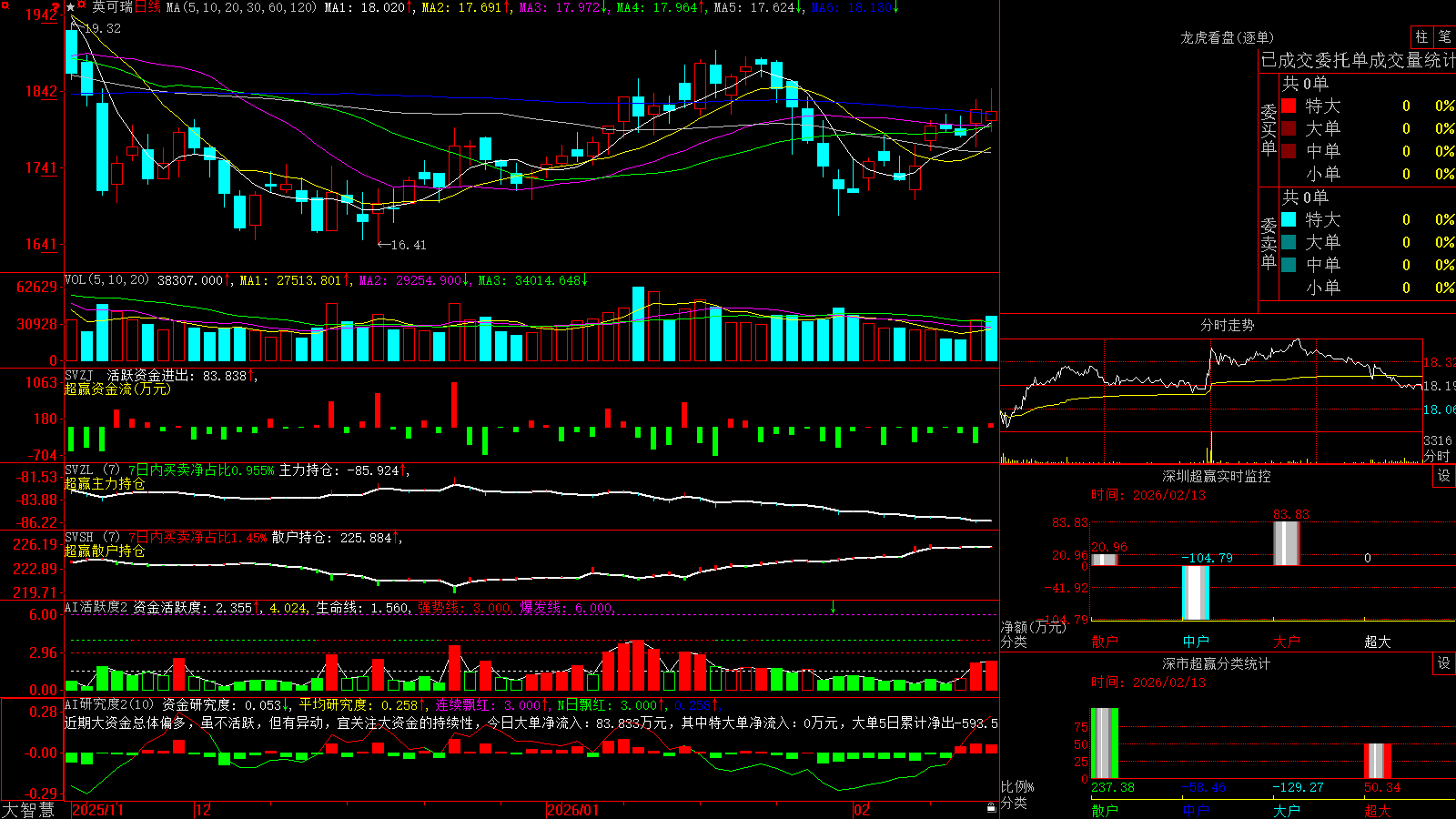Click 强势线: 3.000 label
The height and width of the screenshot is (819, 1456).
pos(464,608)
